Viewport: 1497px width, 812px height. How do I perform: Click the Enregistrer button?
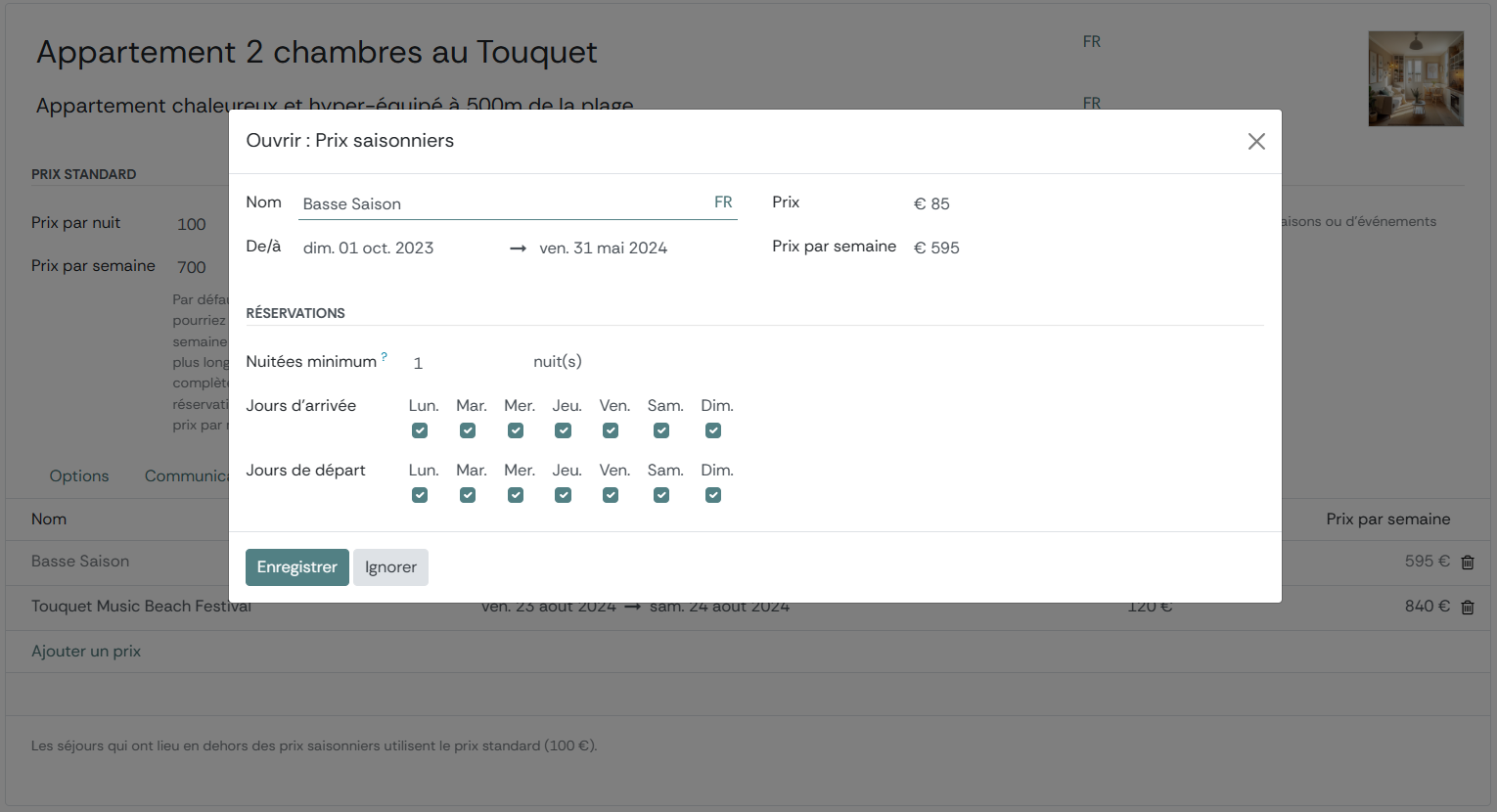click(x=296, y=567)
